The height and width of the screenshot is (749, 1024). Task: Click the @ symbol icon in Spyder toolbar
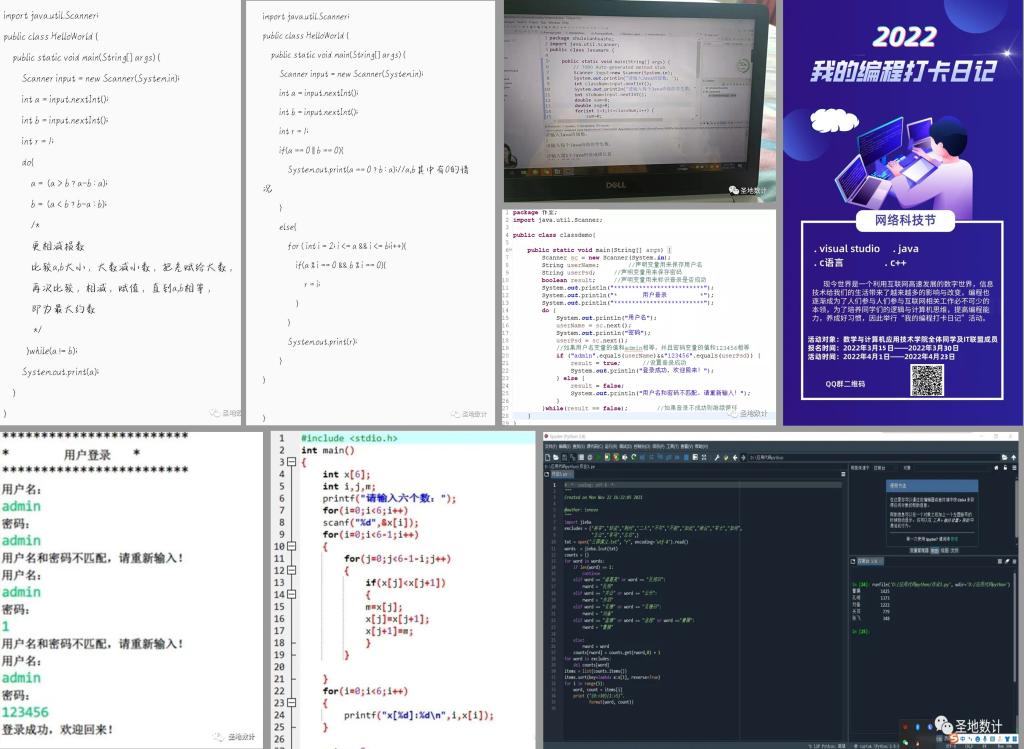coord(589,458)
